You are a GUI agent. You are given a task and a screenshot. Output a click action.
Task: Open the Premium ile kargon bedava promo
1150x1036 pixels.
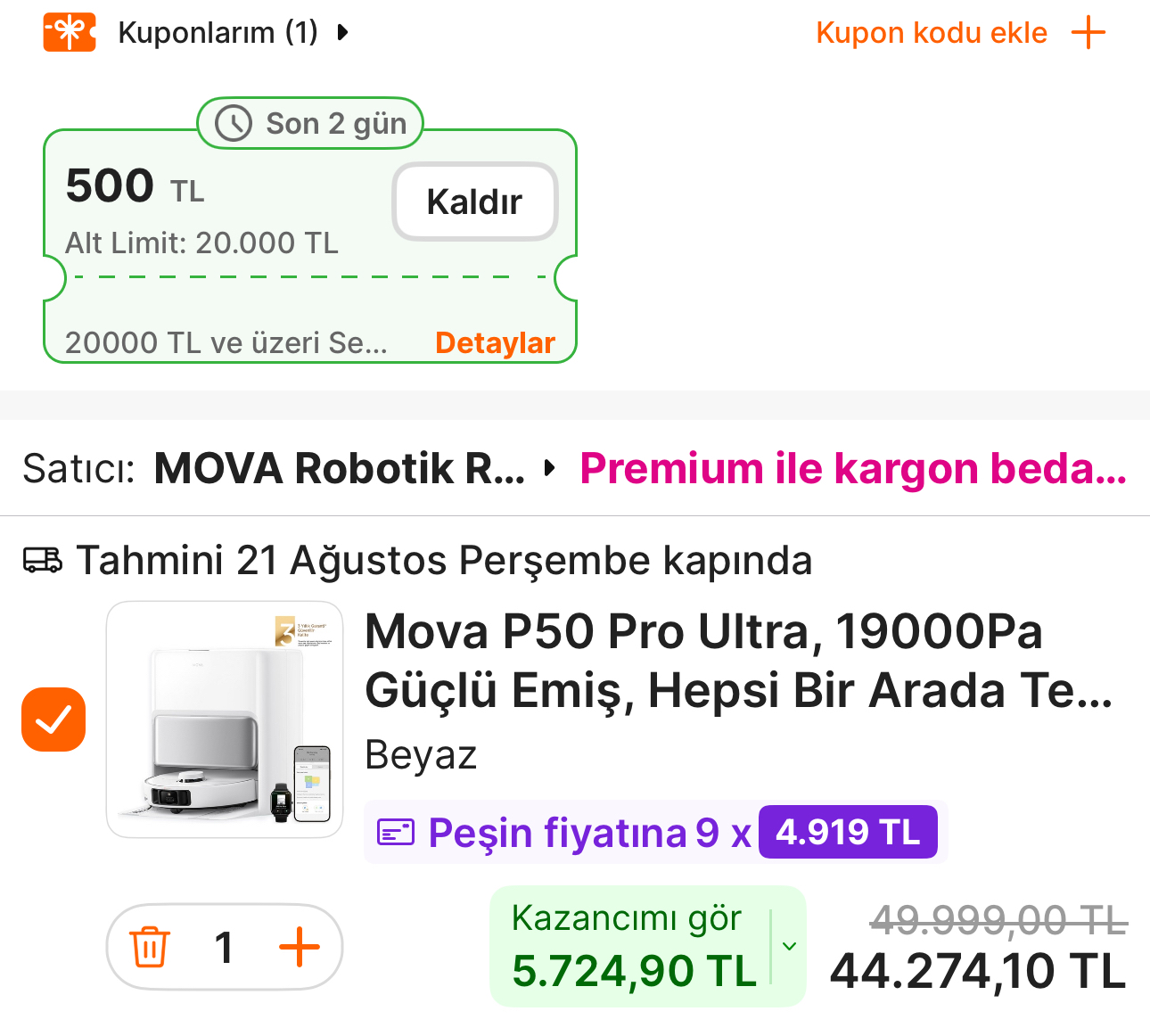tap(853, 468)
